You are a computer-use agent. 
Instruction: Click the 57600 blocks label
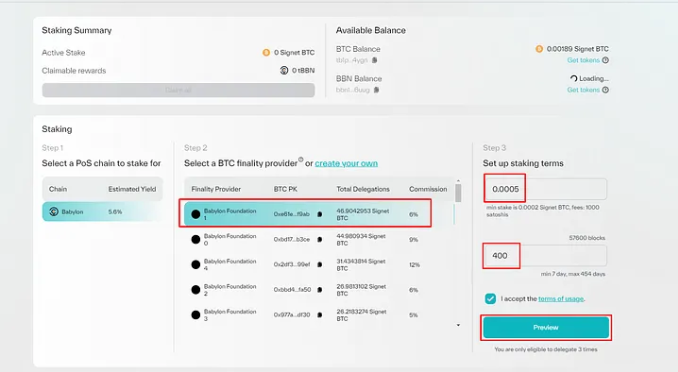click(587, 238)
